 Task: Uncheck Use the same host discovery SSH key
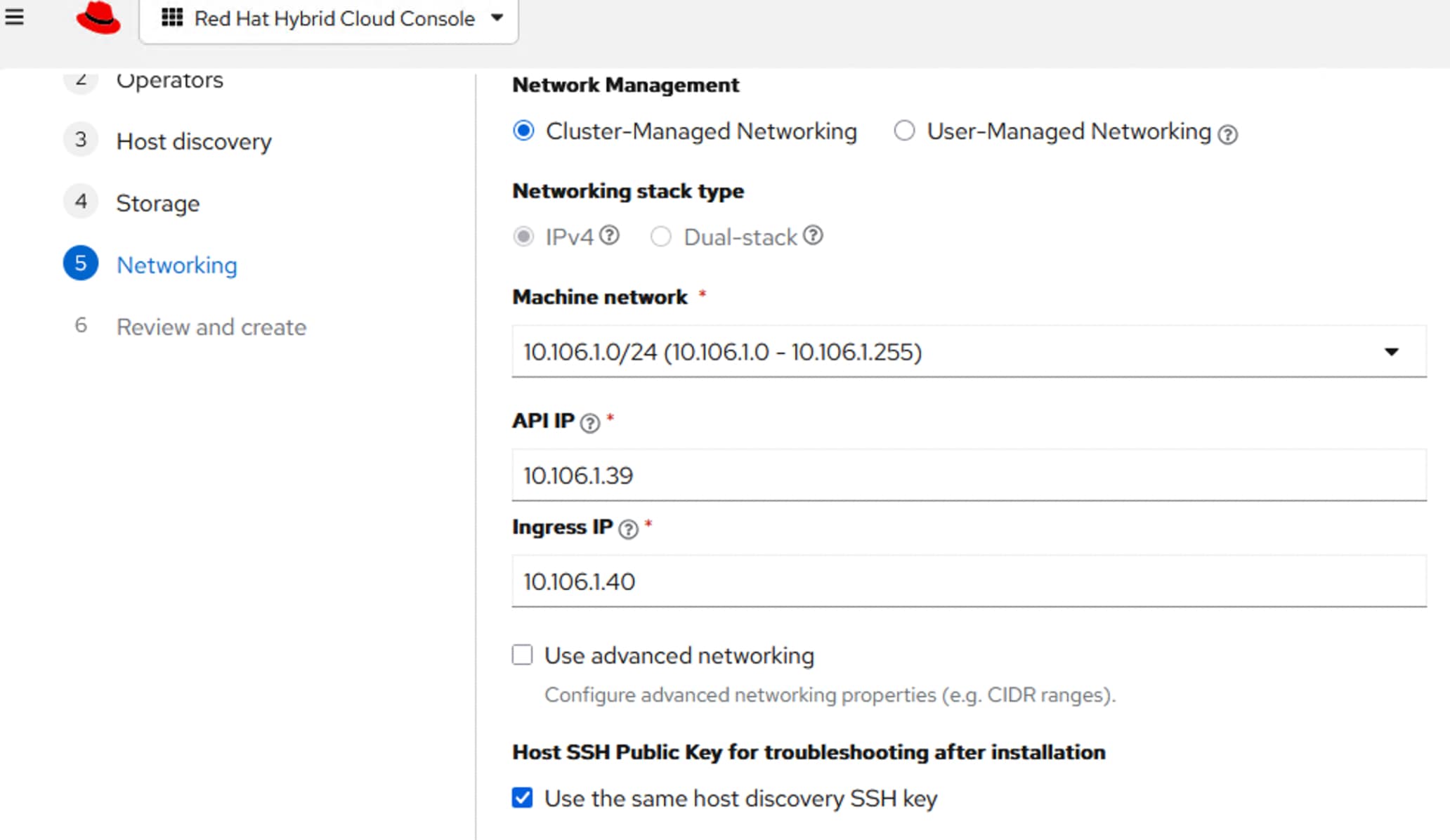522,797
